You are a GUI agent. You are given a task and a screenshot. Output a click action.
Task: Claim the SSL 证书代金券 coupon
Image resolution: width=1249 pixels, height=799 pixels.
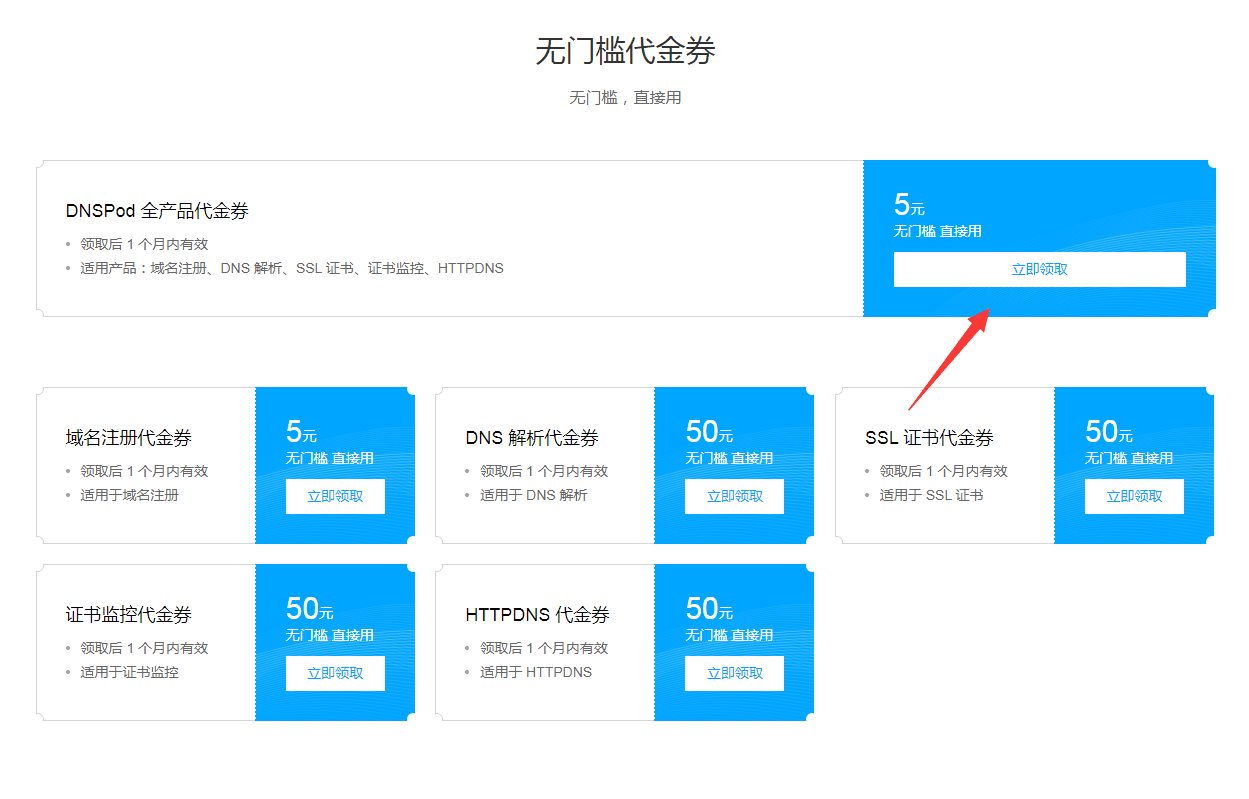[1134, 496]
